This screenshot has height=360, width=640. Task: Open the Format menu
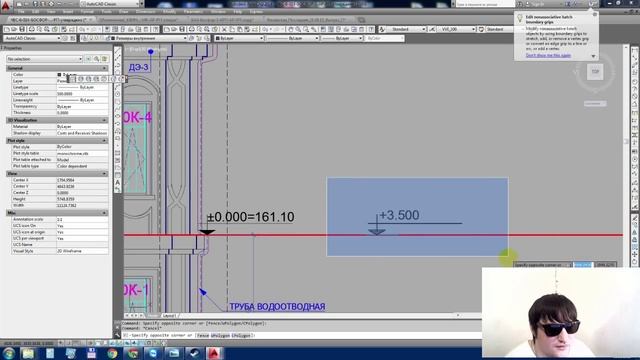click(x=87, y=12)
